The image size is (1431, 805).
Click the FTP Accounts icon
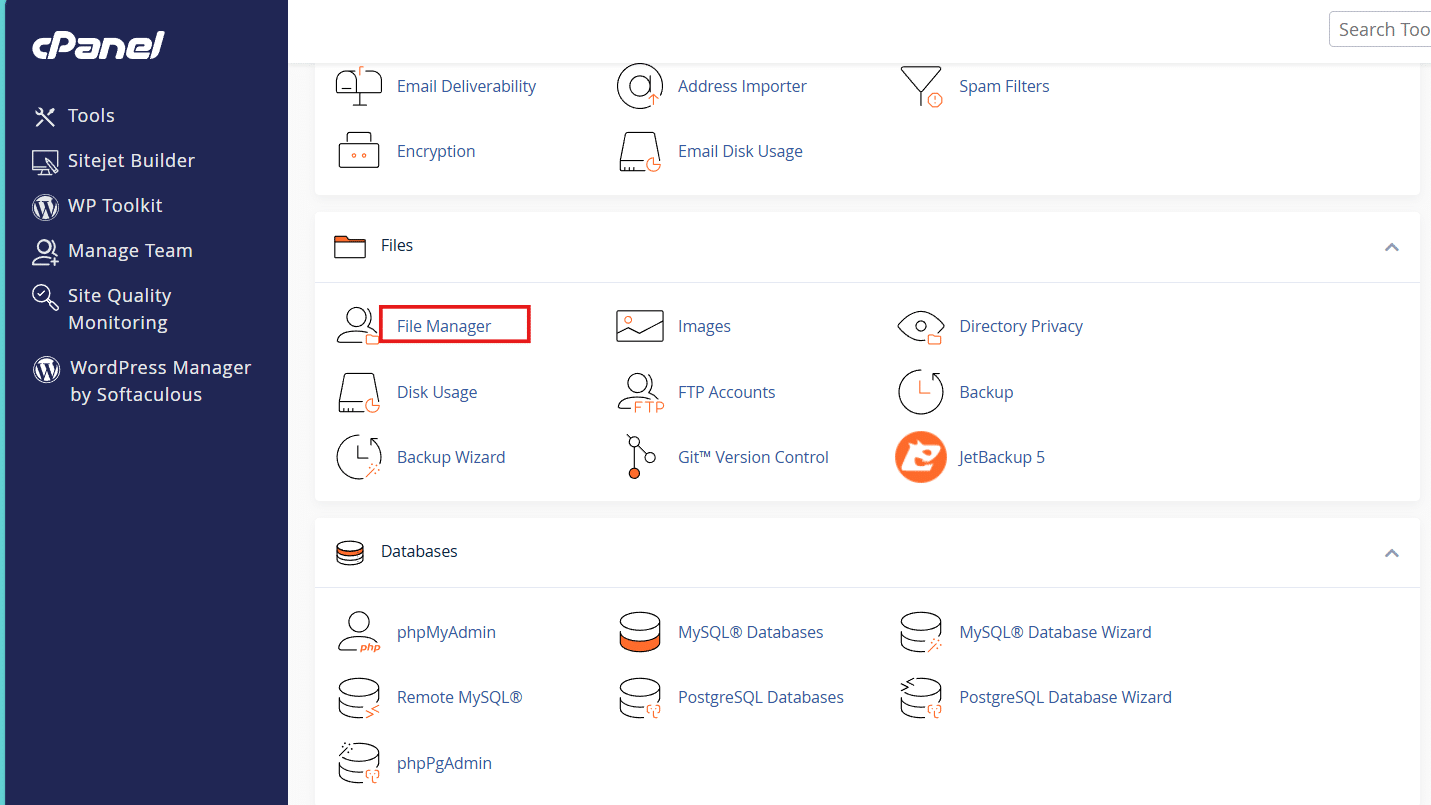pos(641,393)
